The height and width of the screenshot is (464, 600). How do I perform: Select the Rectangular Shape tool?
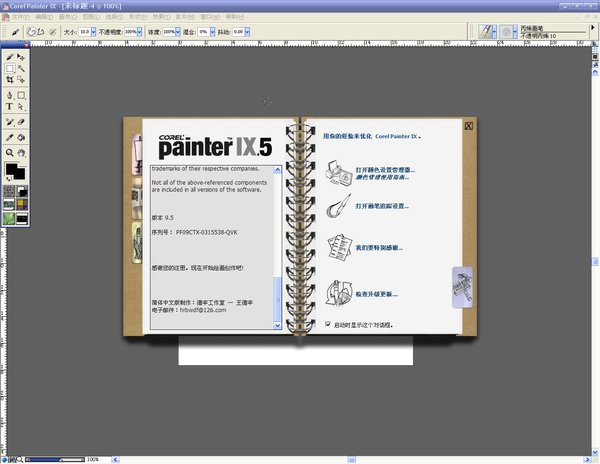tap(21, 95)
